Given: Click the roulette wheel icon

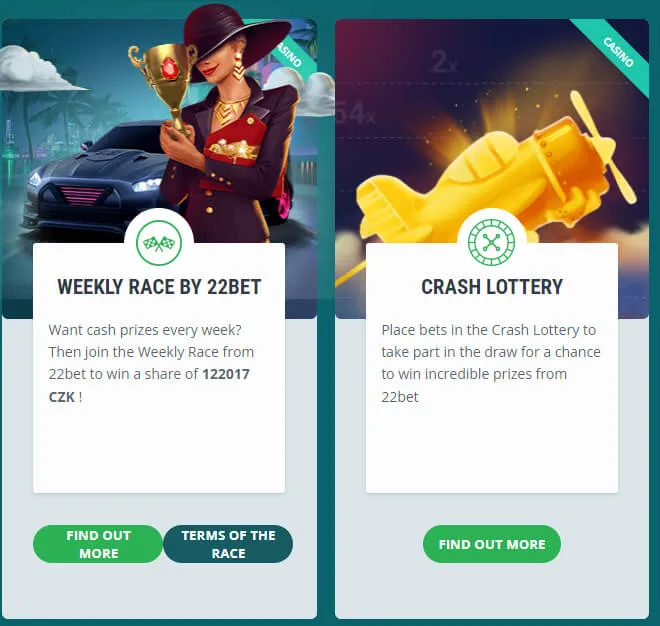Looking at the screenshot, I should 492,242.
